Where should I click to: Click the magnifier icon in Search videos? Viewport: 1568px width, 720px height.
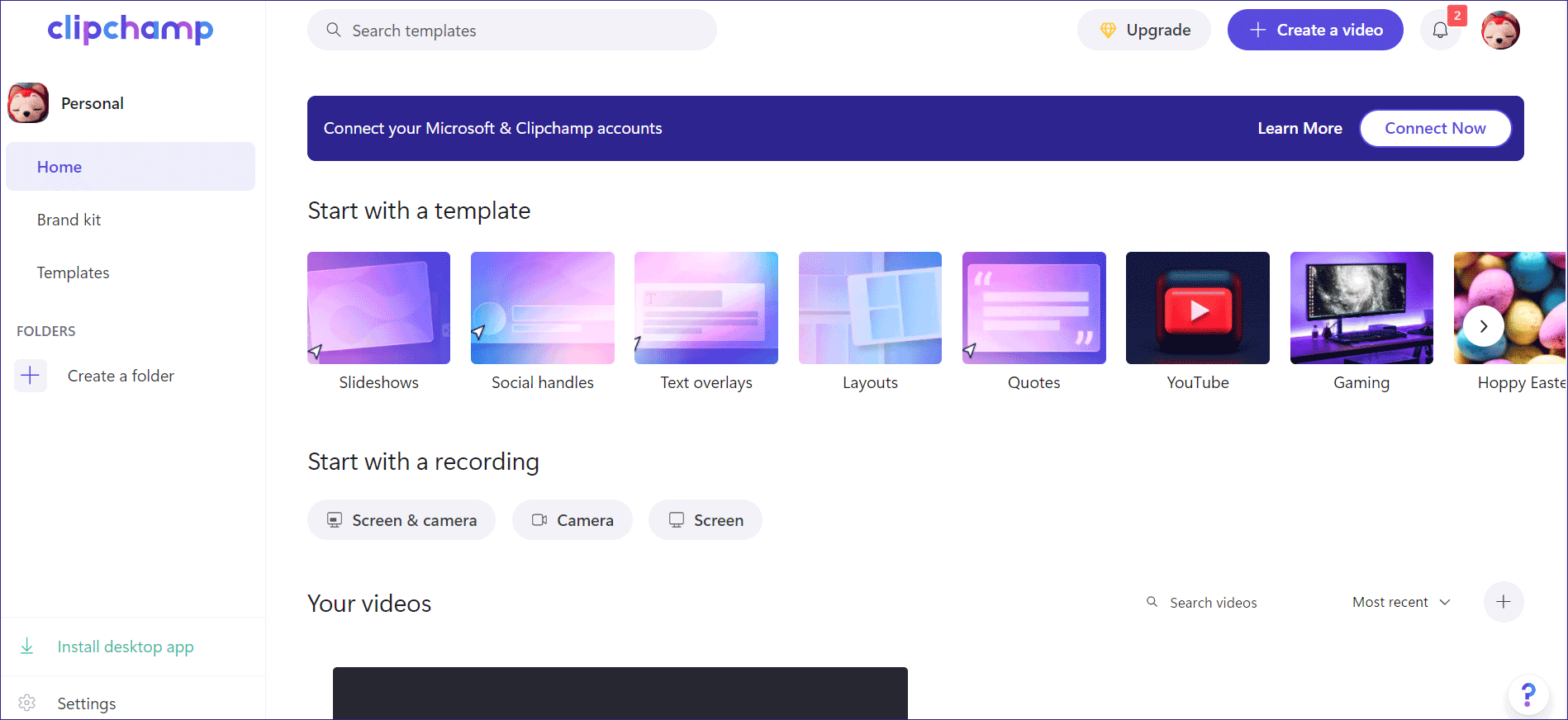pos(1152,602)
